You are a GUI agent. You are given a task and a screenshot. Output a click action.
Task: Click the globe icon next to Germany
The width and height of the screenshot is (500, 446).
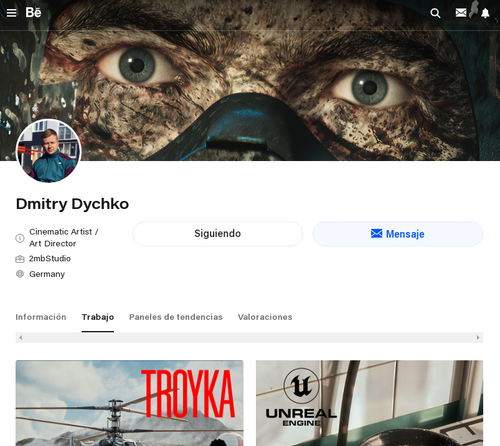(x=20, y=274)
